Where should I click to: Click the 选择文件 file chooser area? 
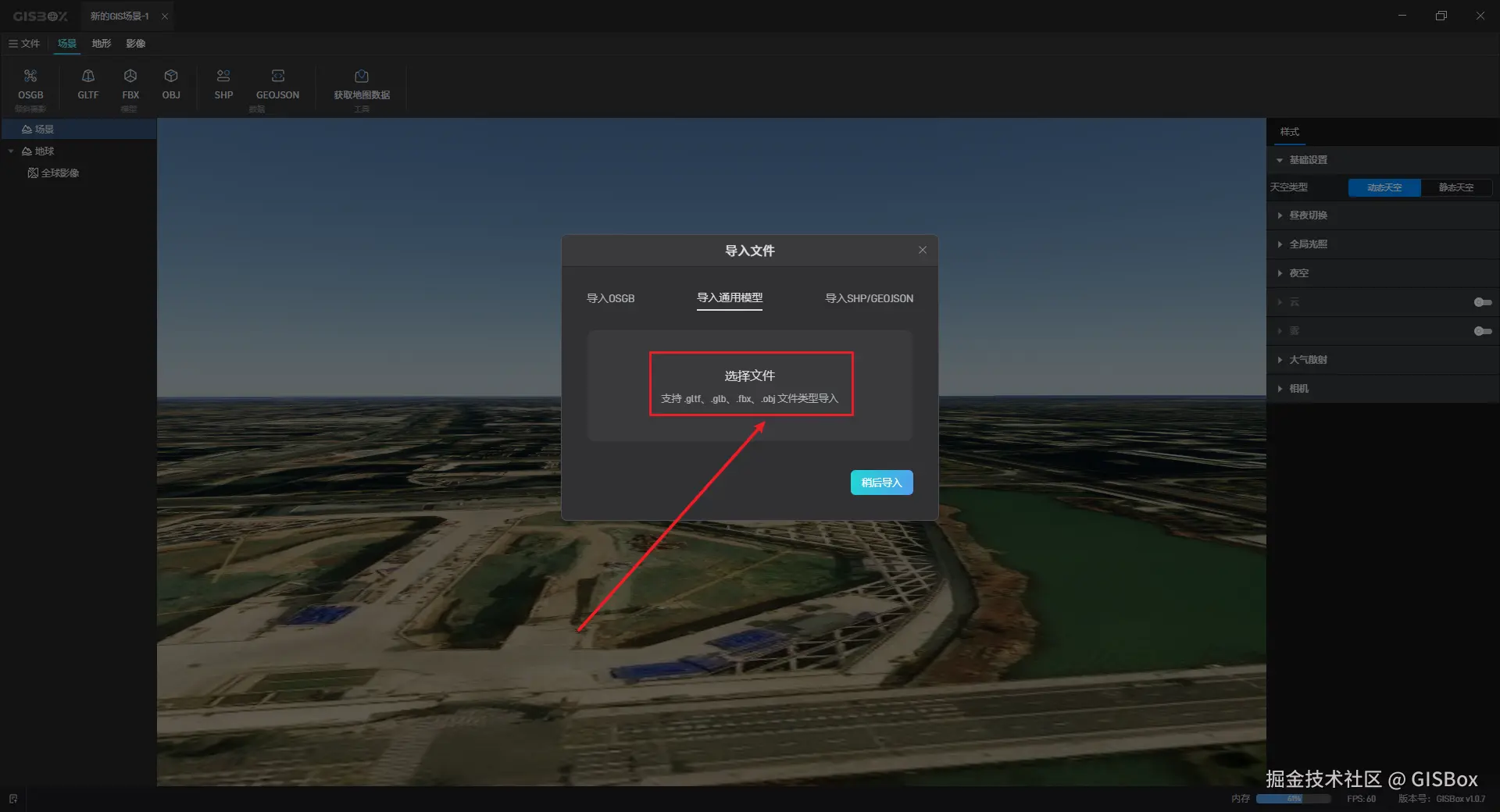pos(750,385)
